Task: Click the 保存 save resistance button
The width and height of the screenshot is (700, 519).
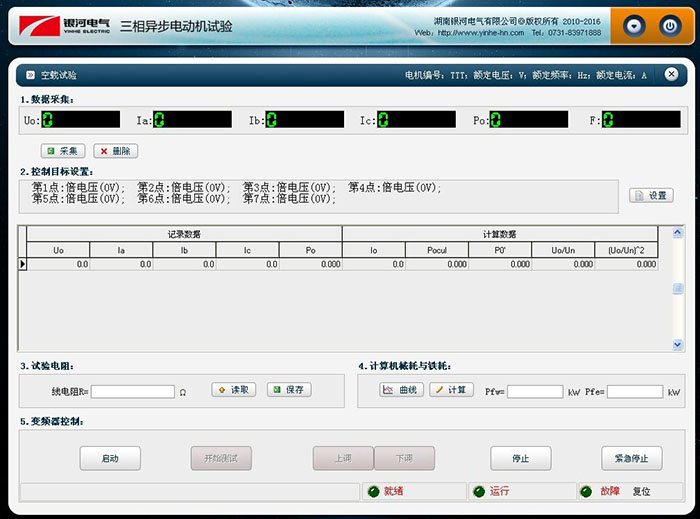Action: (289, 390)
